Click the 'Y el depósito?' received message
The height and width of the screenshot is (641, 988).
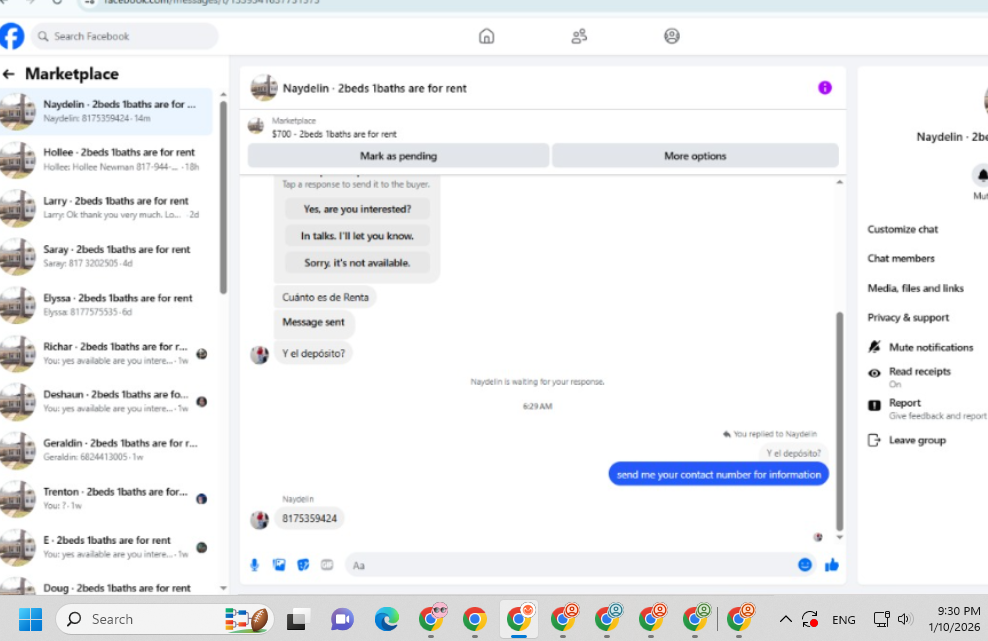pos(314,354)
